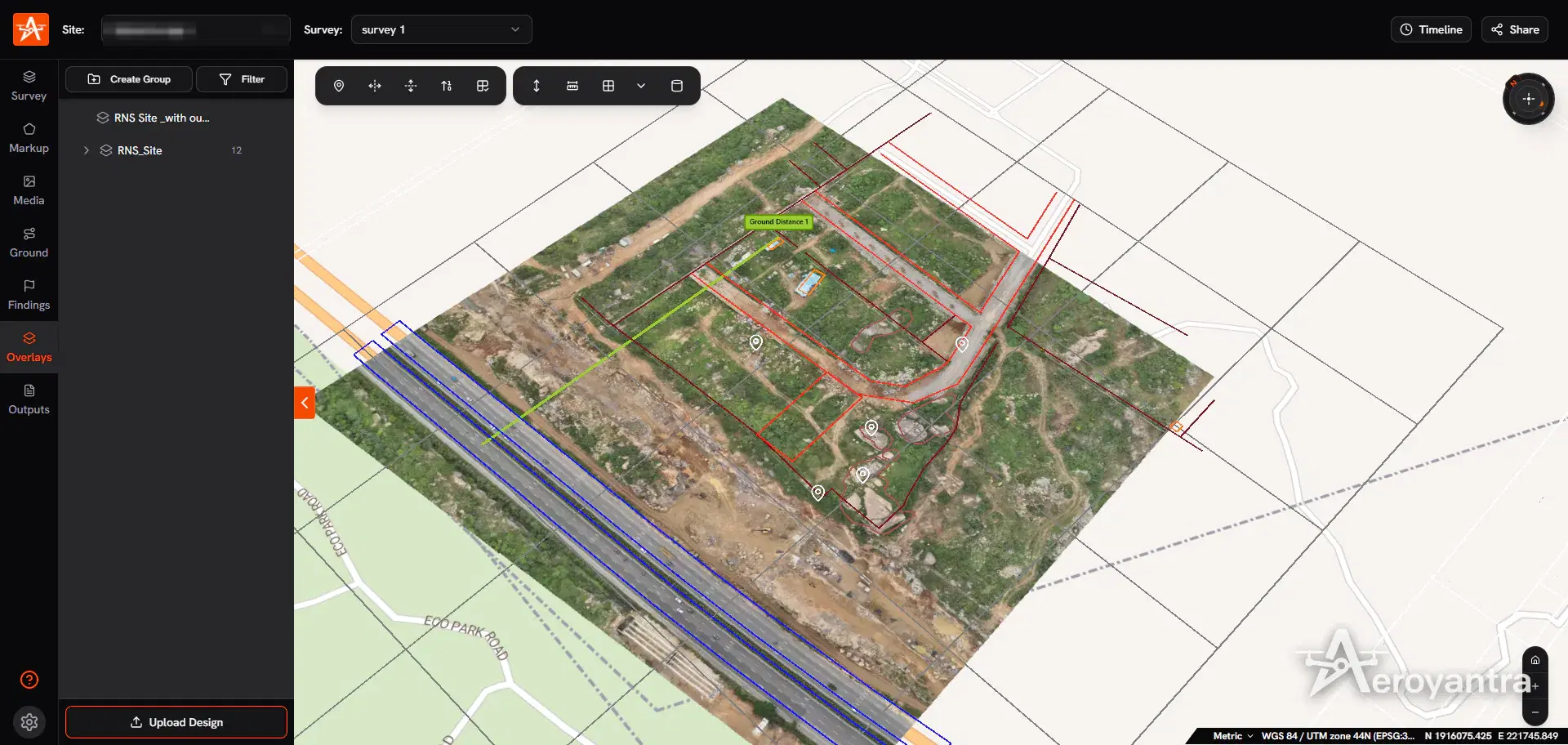Select the horizontal move arrows tool

pyautogui.click(x=375, y=86)
